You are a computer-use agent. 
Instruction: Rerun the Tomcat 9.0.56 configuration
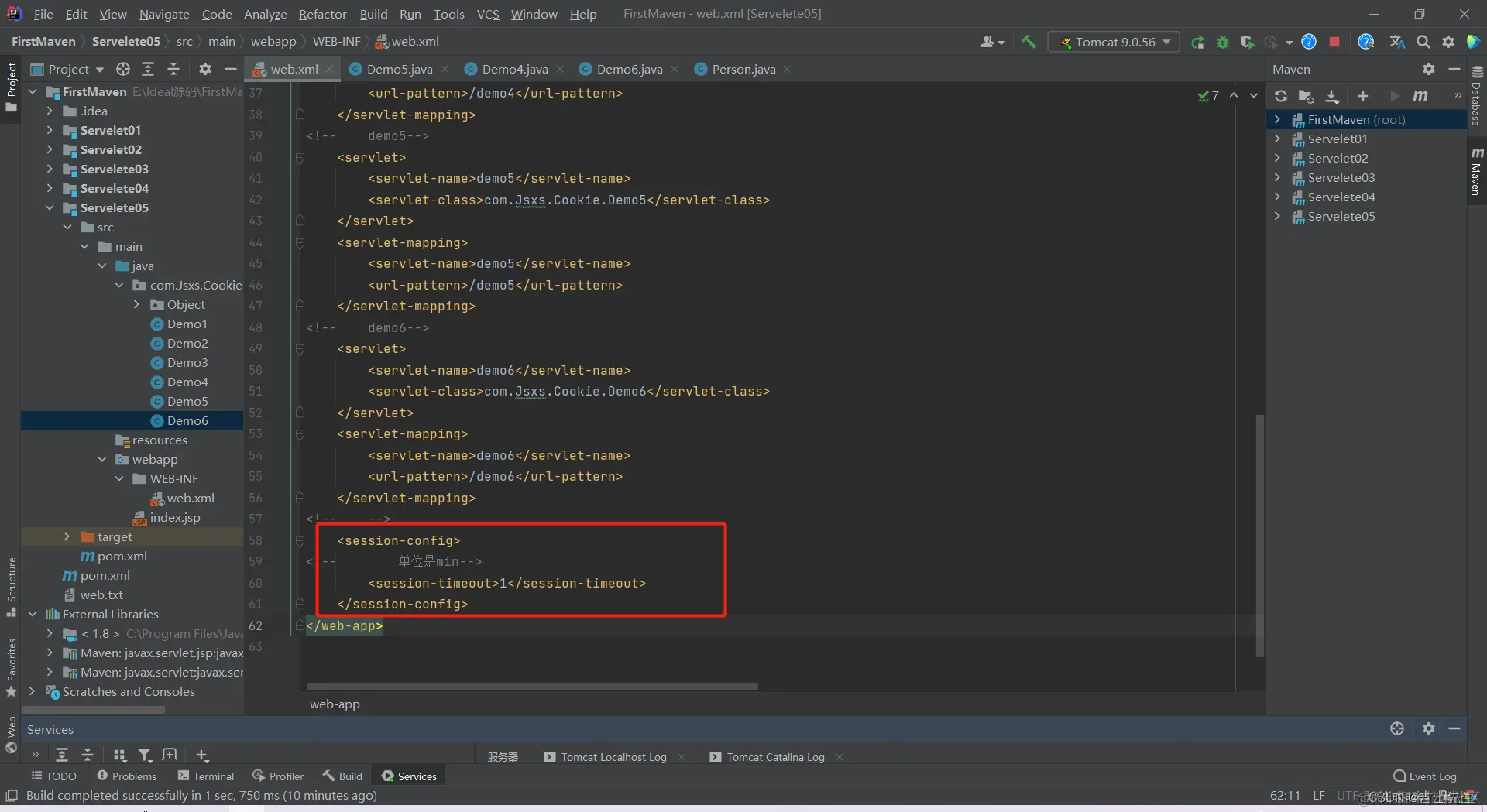[x=1197, y=42]
